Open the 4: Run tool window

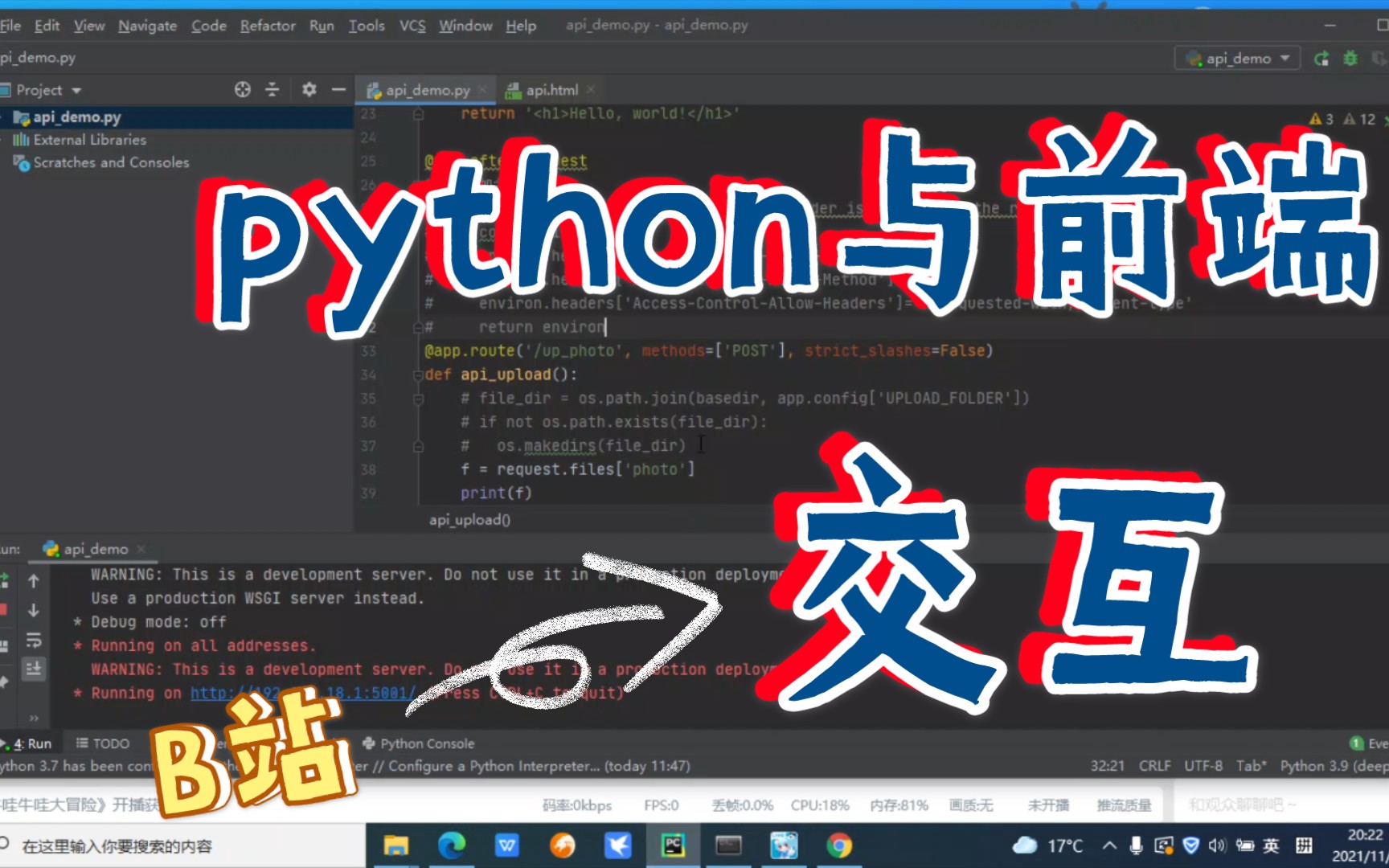pos(29,743)
